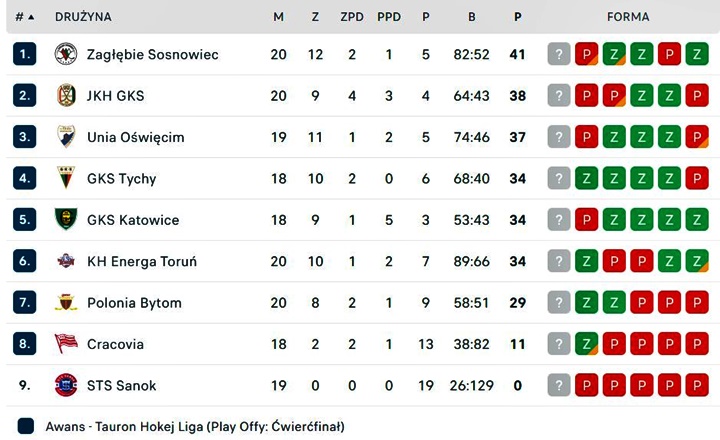Click the Unia Oświęcim team logo

coord(66,137)
